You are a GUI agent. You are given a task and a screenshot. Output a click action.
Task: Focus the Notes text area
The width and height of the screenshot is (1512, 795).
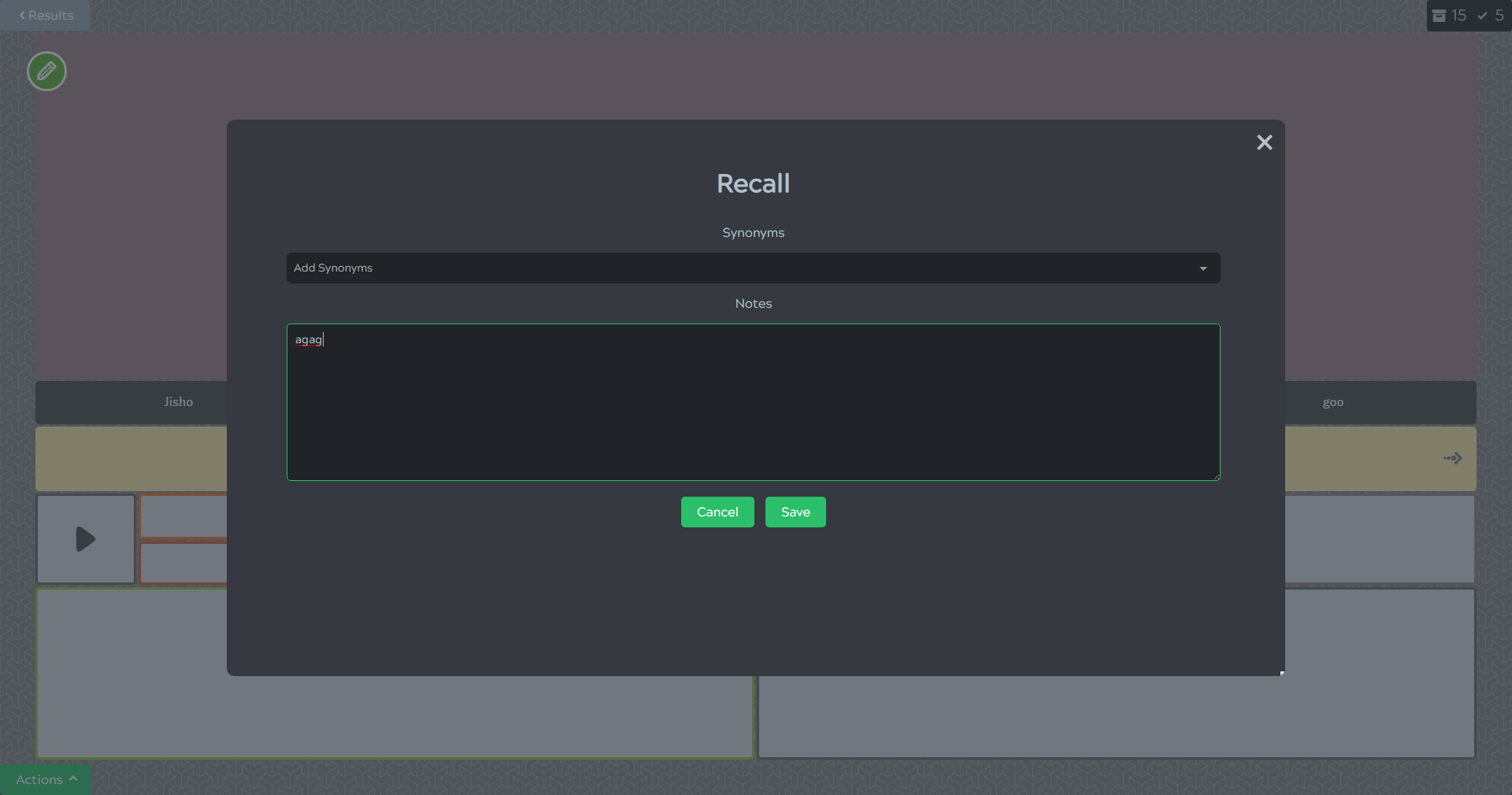point(753,402)
